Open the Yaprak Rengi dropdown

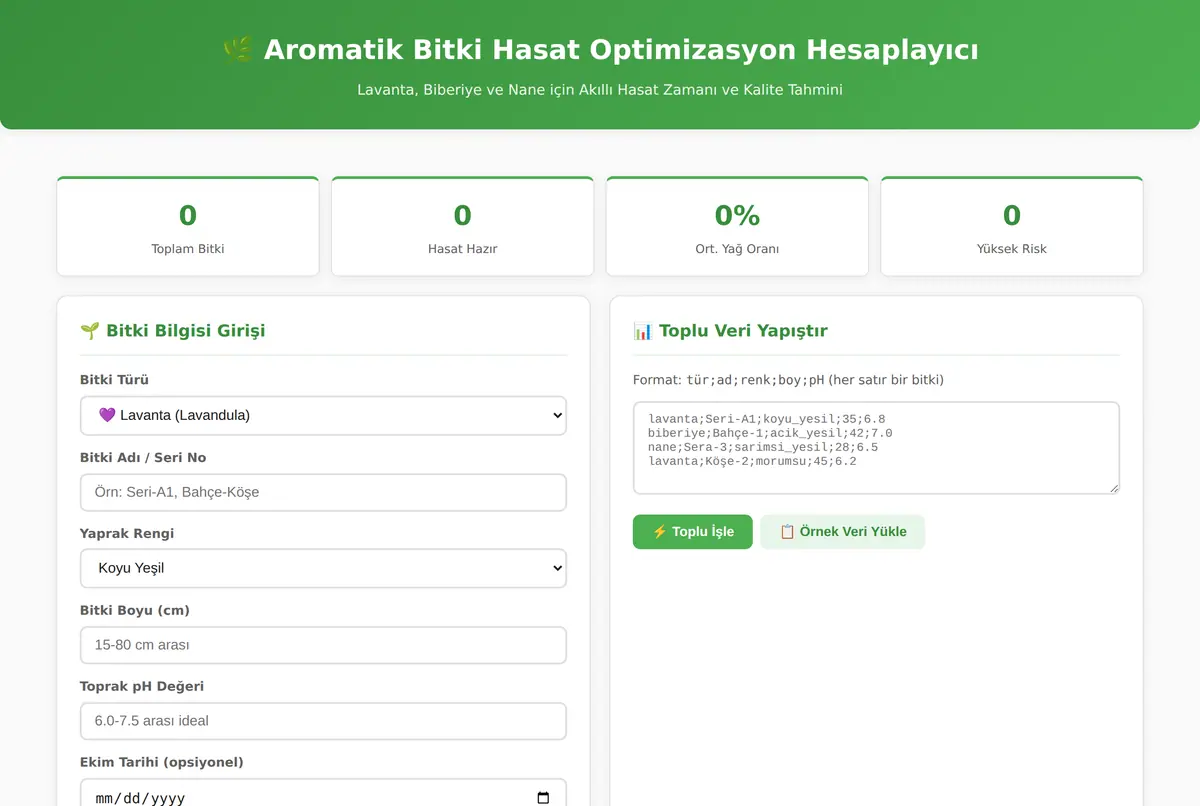coord(323,568)
